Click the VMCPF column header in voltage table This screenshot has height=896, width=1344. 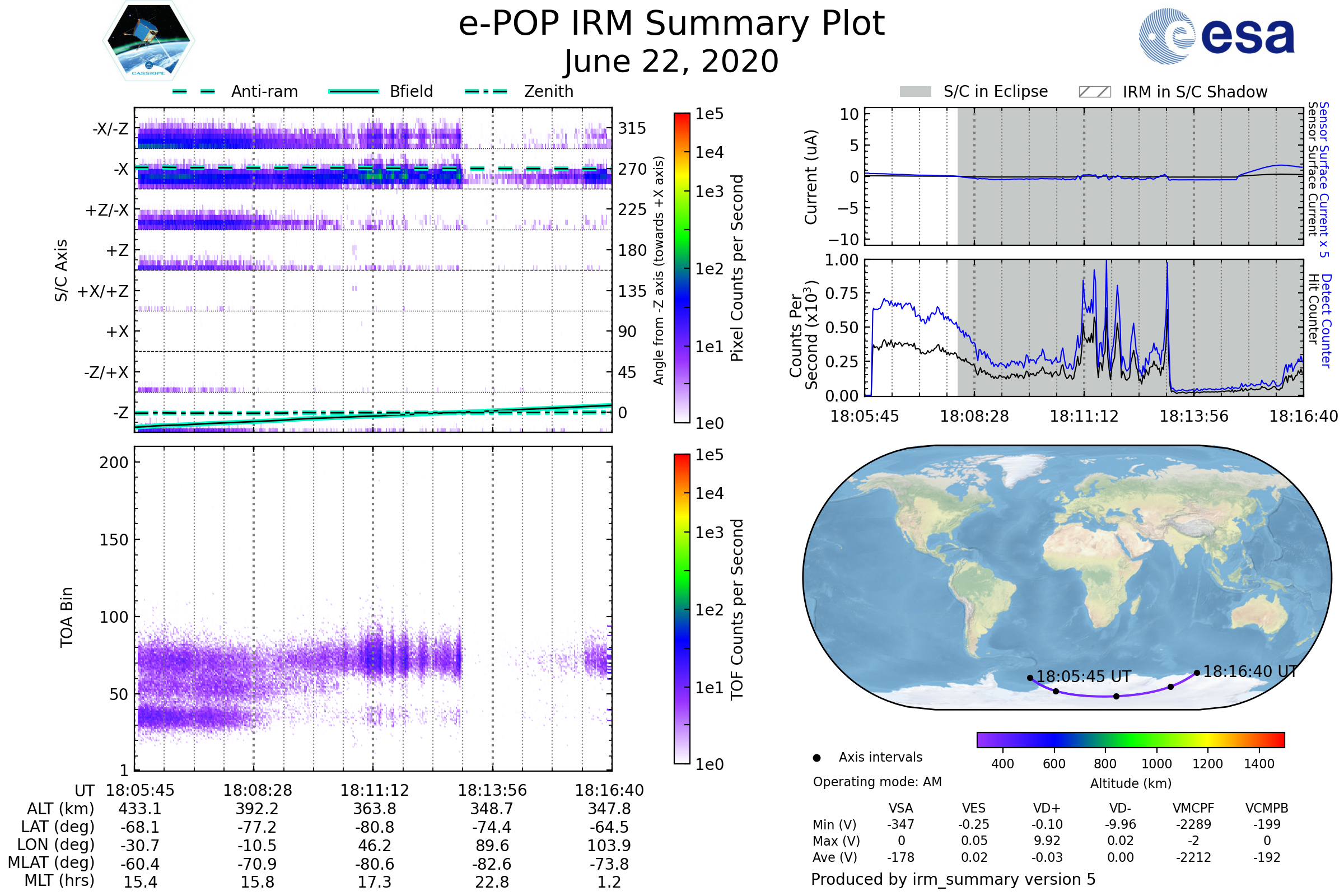[x=1193, y=808]
